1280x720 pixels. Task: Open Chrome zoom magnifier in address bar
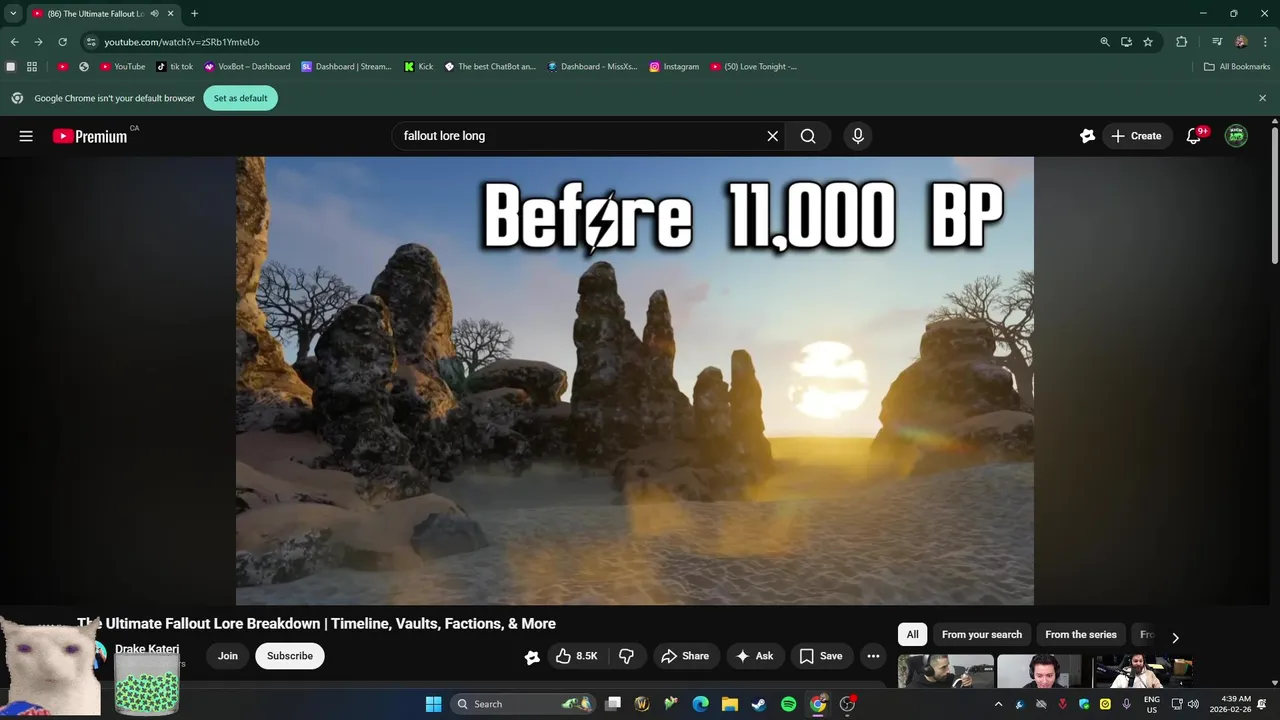1104,42
